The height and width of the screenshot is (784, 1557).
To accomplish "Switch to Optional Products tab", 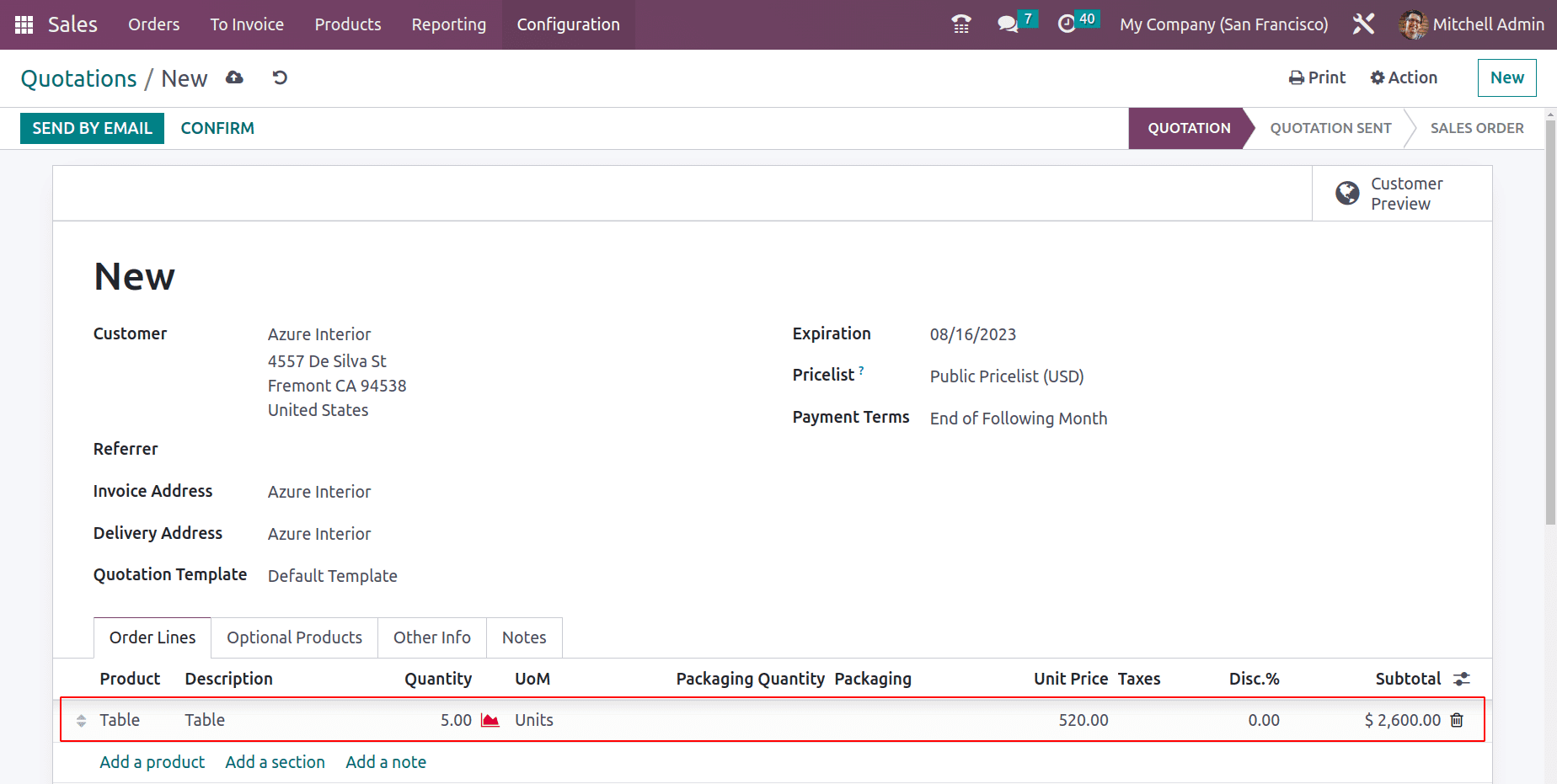I will (x=294, y=637).
